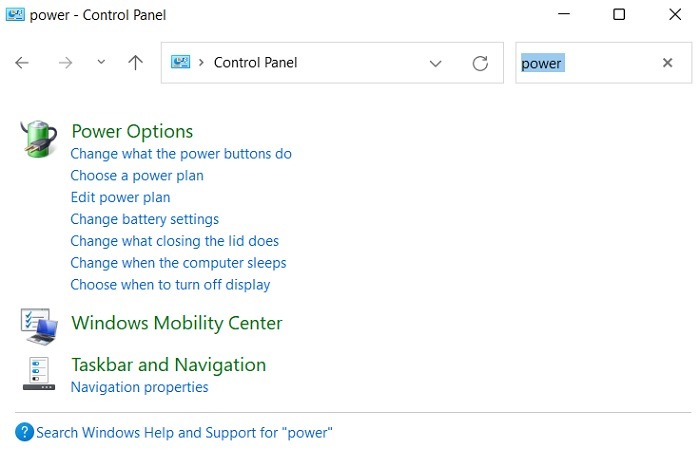Expand the address bar path chevron
700x467 pixels.
[203, 63]
